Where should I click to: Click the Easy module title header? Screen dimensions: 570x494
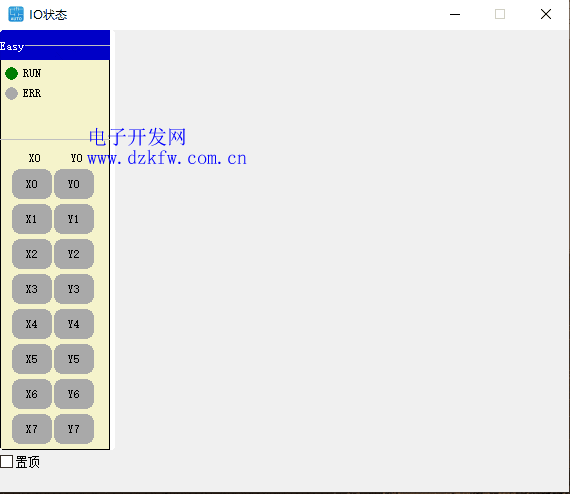55,45
